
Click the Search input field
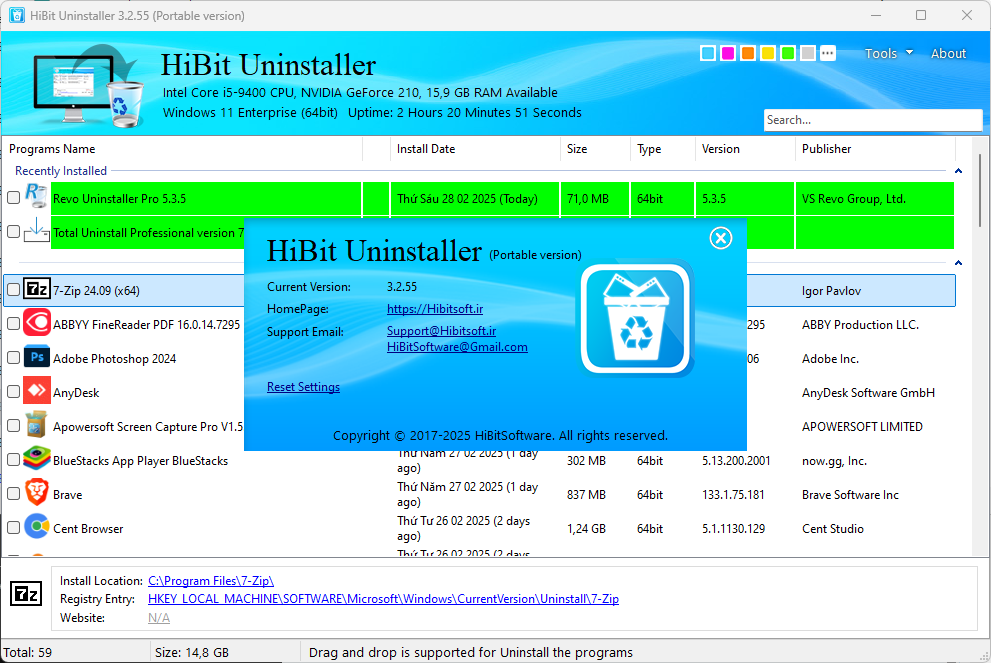click(x=873, y=120)
